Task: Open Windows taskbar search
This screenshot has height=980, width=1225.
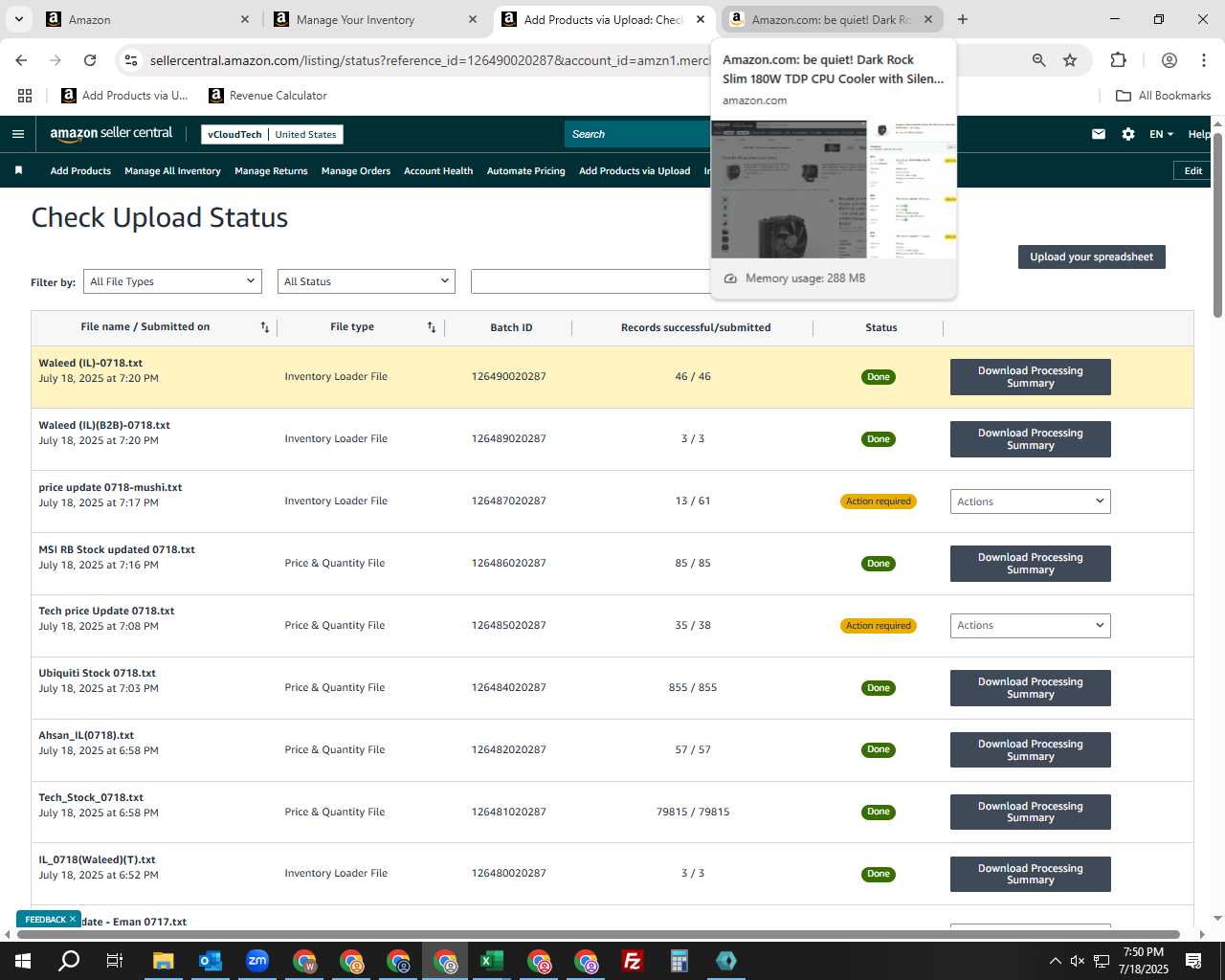Action: 69,961
